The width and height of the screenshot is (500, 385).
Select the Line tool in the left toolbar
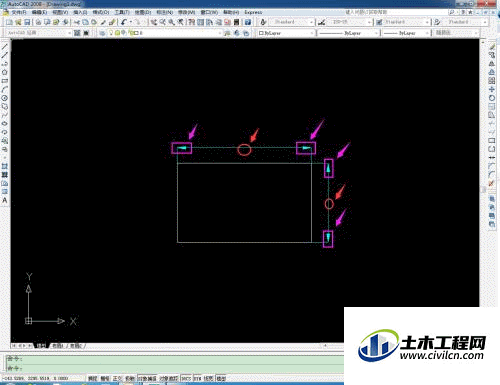pyautogui.click(x=5, y=47)
